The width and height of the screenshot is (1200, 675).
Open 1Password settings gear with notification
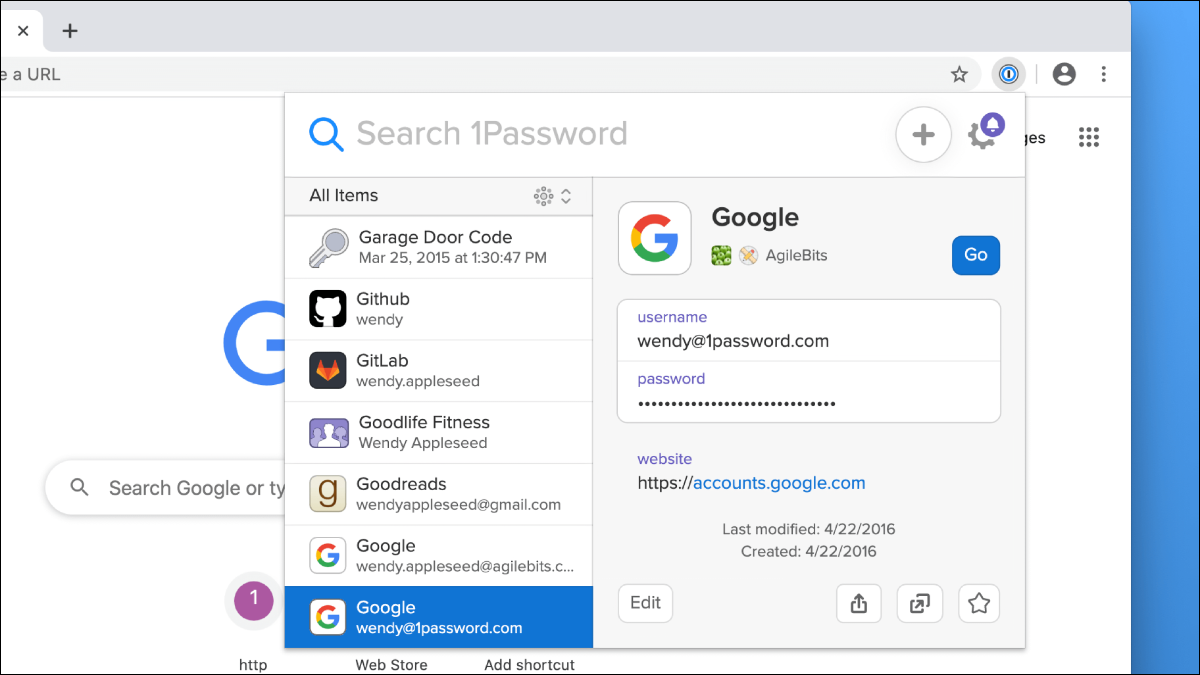[985, 133]
